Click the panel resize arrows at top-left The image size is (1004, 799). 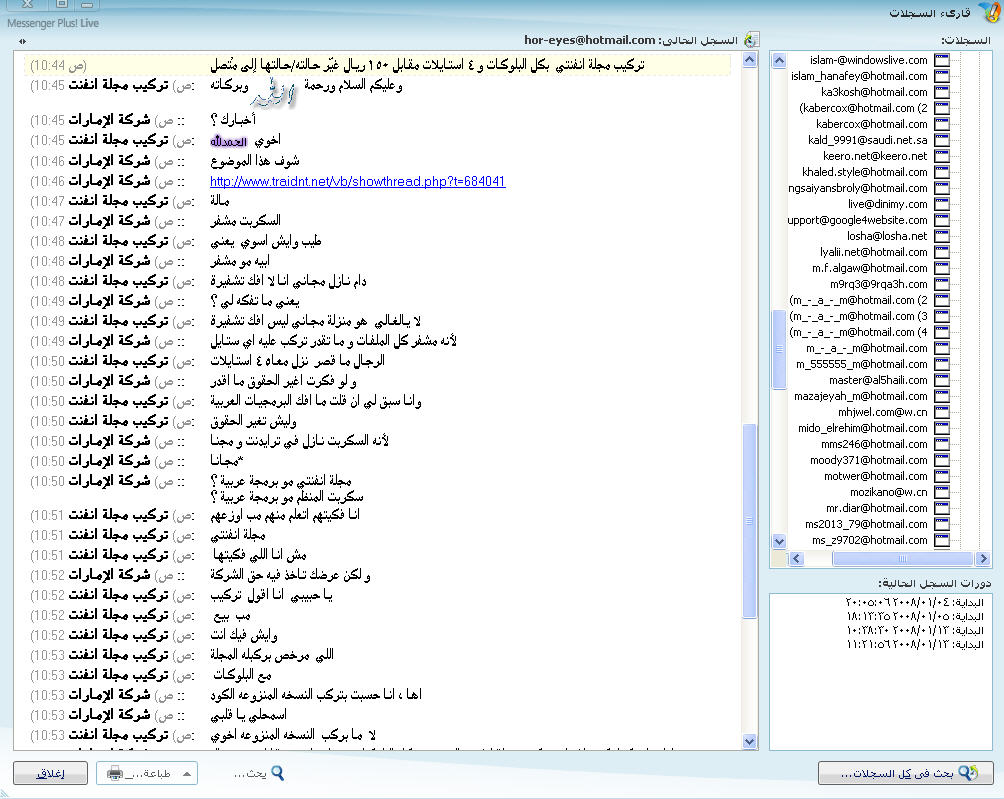coord(23,41)
